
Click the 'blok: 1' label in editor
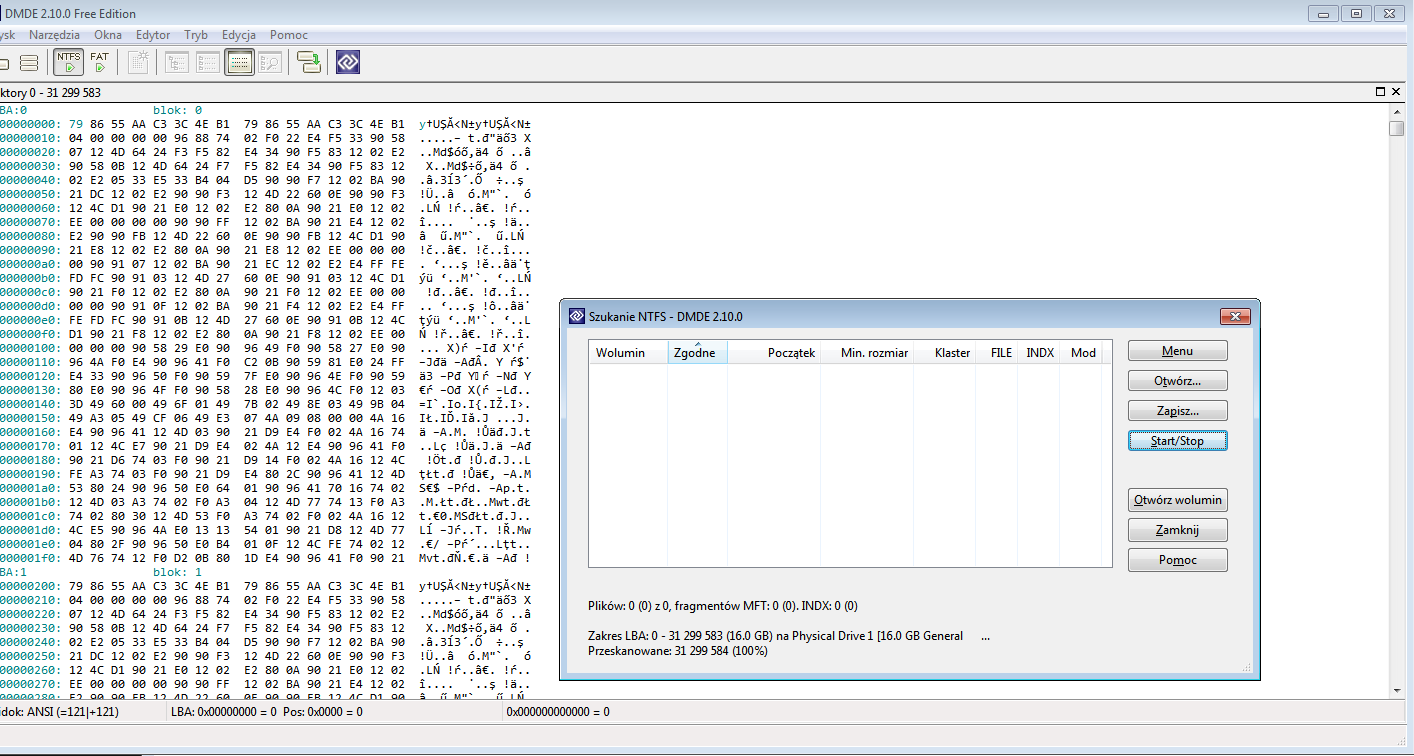coord(178,572)
